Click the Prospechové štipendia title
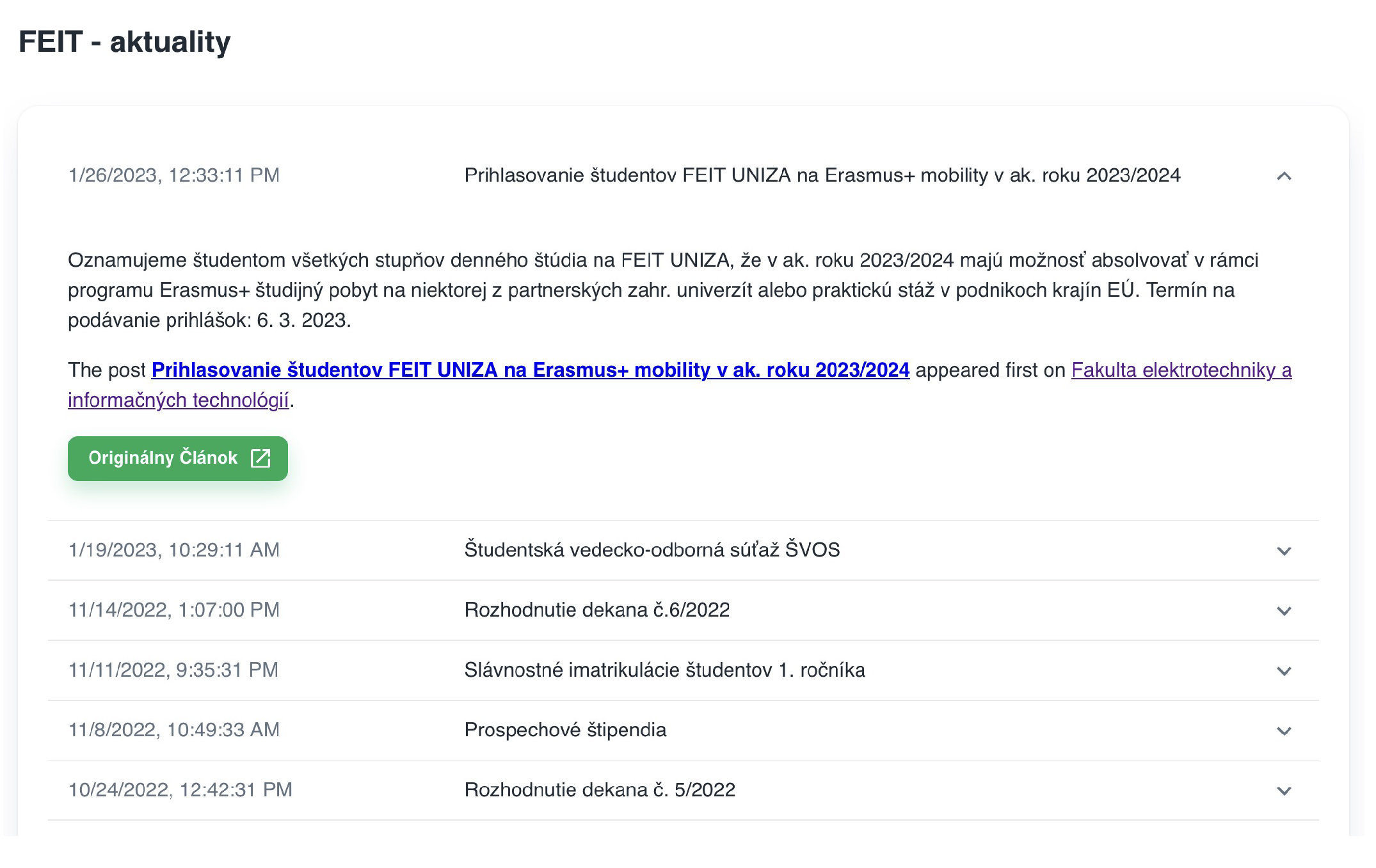This screenshot has width=1376, height=868. tap(565, 730)
